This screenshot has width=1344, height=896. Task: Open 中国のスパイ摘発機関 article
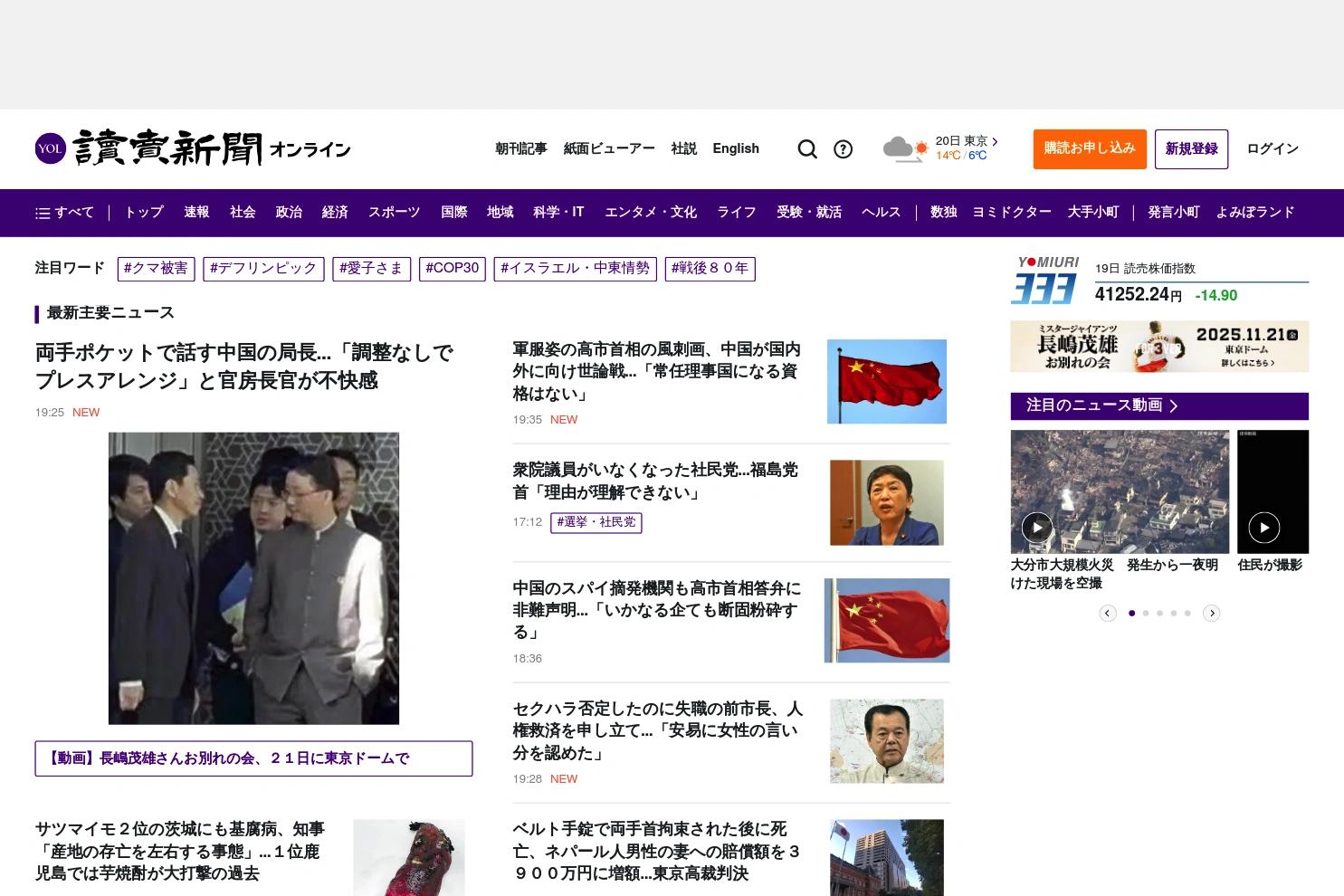click(657, 610)
